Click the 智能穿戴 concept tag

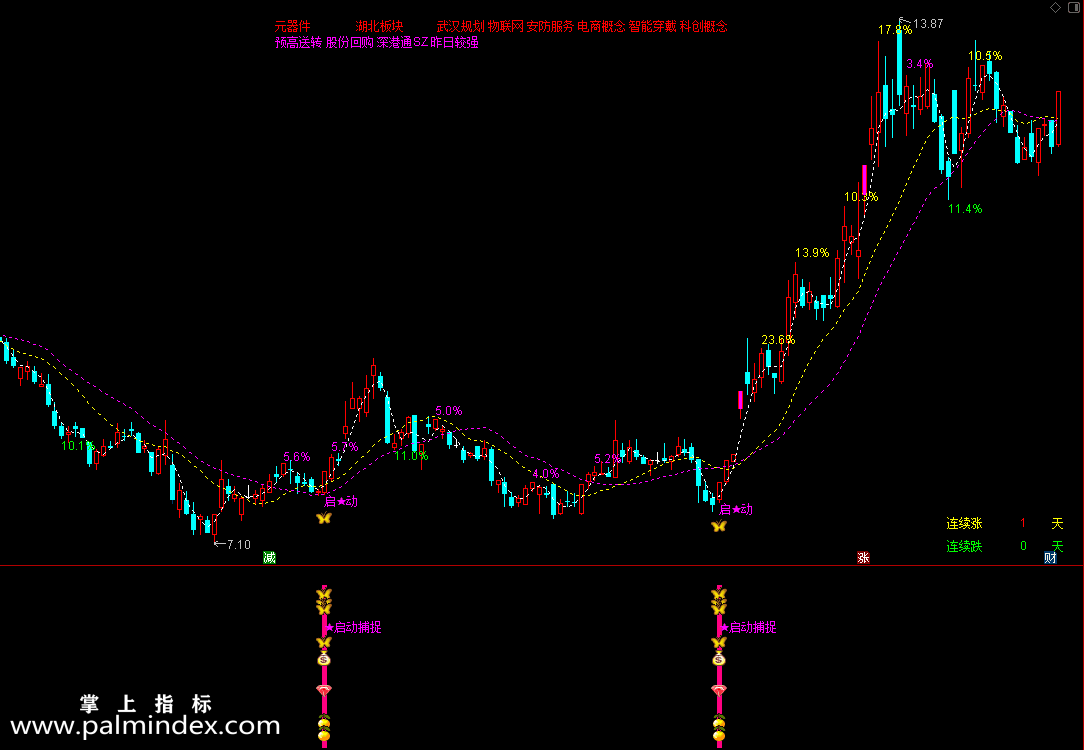point(653,26)
